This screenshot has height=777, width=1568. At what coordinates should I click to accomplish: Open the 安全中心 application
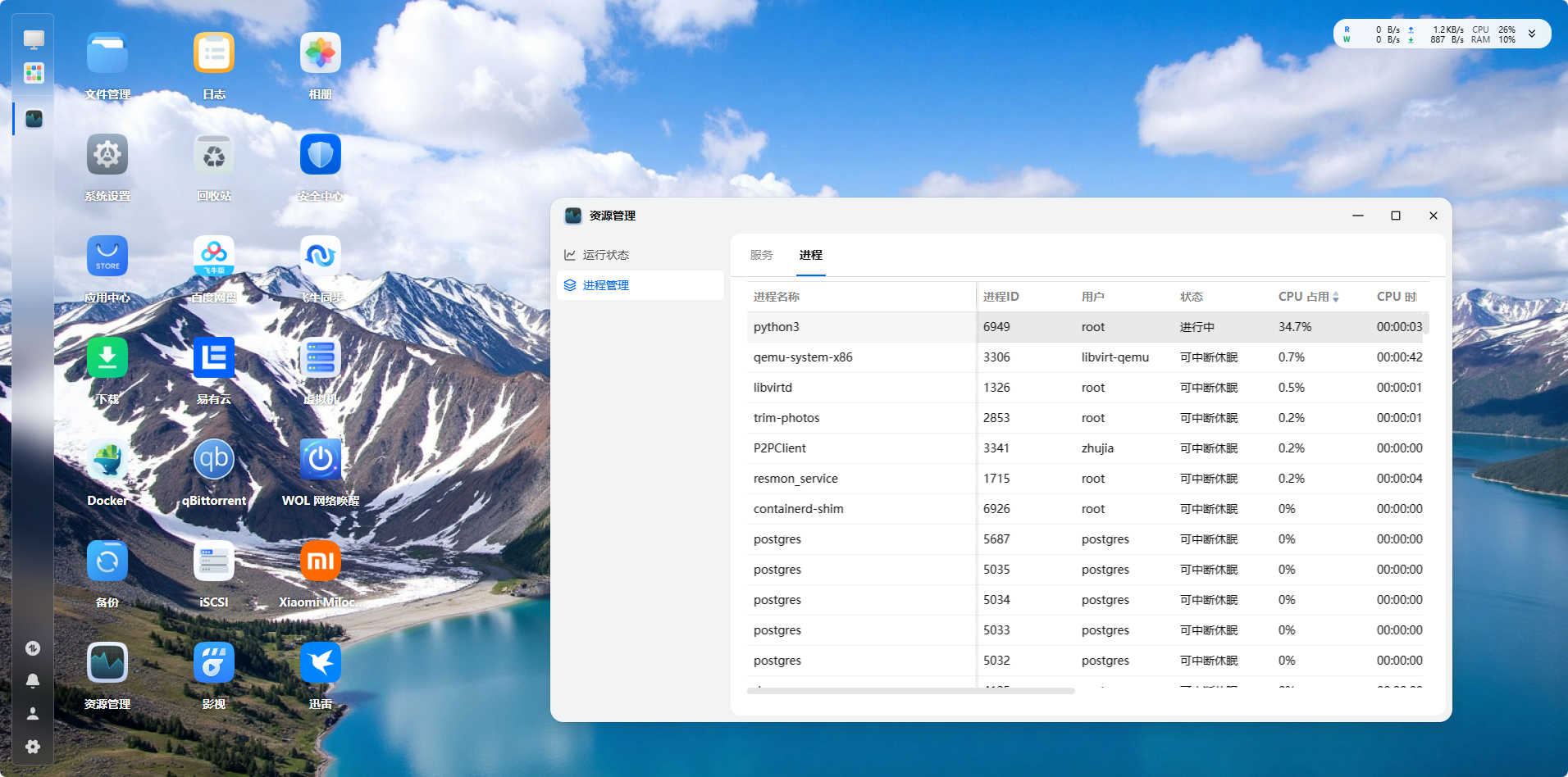pos(320,154)
